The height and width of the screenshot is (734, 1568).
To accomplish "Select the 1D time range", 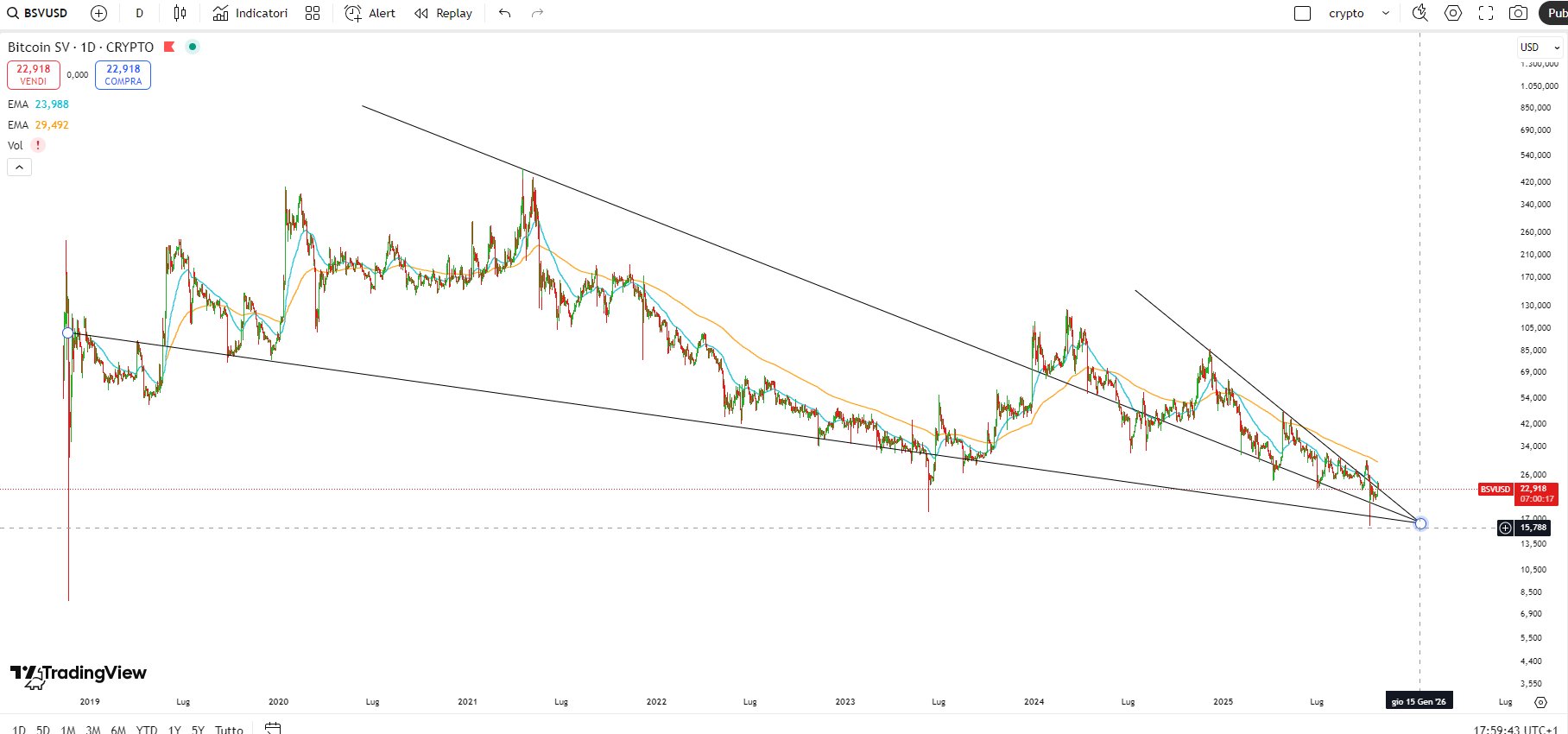I will point(19,730).
